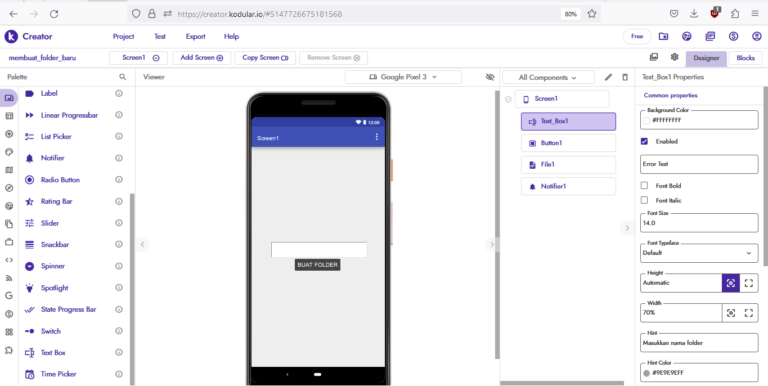Open browser downloads icon
Image resolution: width=768 pixels, height=386 pixels.
pos(694,14)
